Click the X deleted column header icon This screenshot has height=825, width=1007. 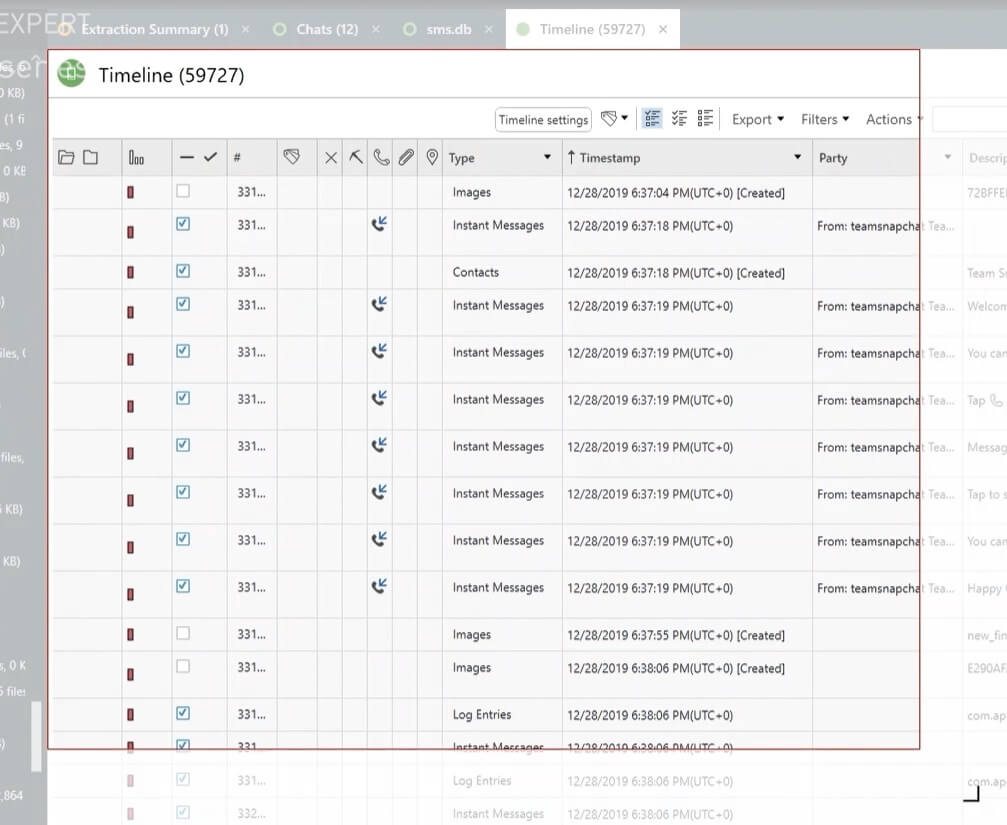click(331, 158)
